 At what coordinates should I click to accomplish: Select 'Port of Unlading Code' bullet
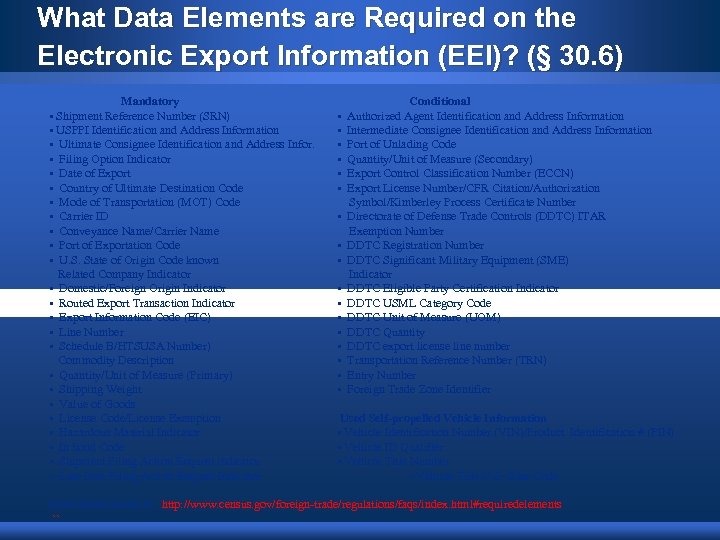coord(401,144)
